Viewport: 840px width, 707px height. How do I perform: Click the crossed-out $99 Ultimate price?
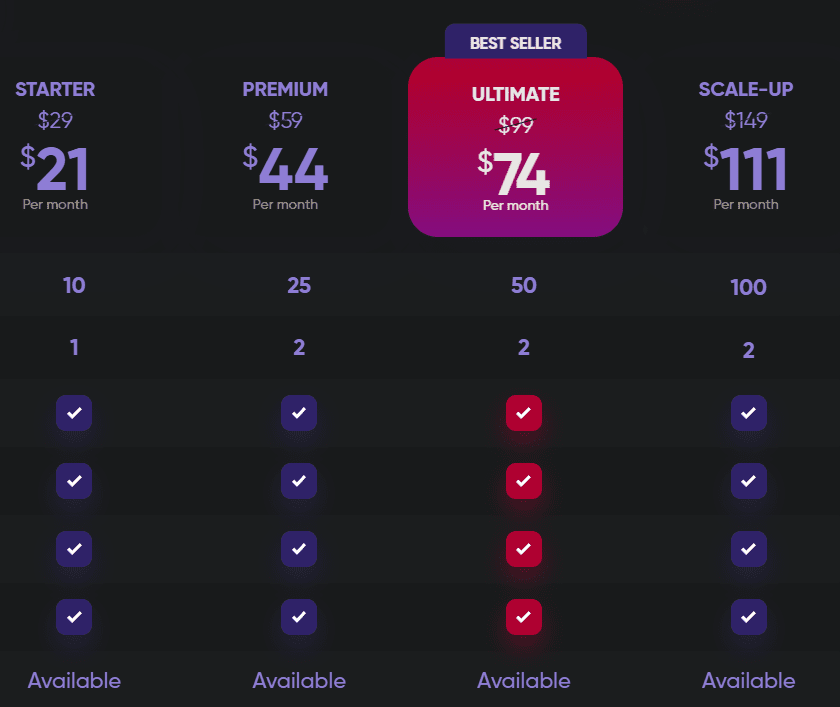[515, 125]
